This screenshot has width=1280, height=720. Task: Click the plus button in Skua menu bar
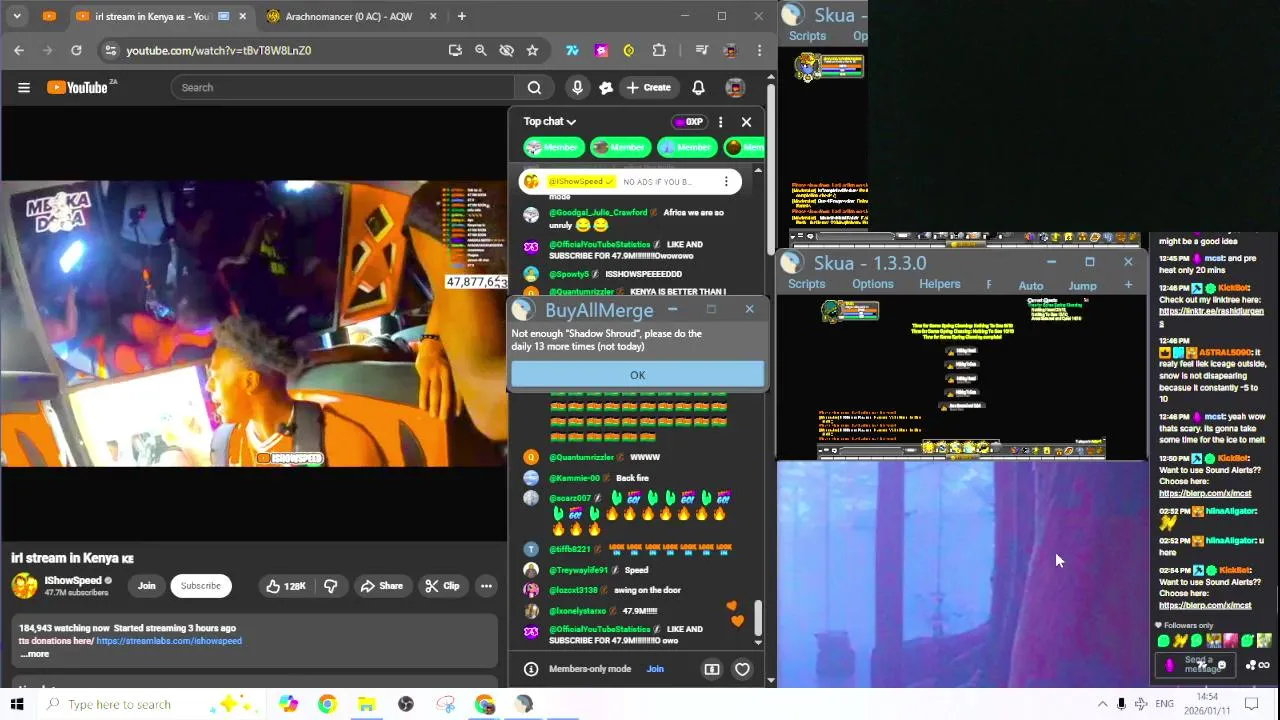pyautogui.click(x=1128, y=285)
